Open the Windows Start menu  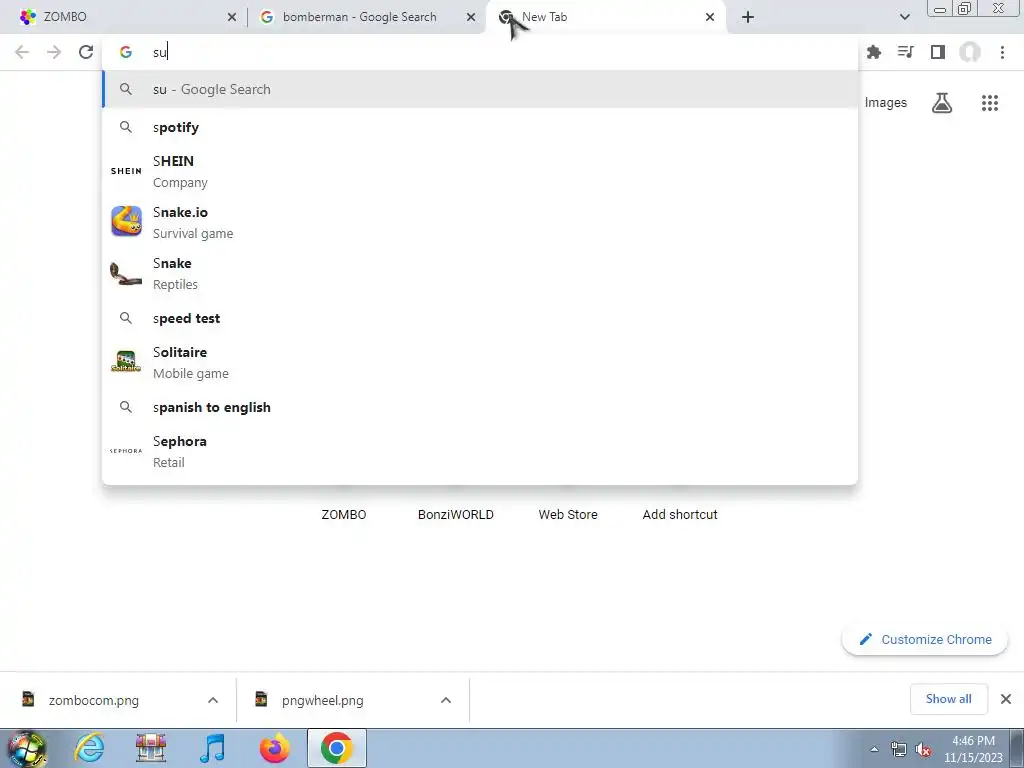[x=27, y=748]
